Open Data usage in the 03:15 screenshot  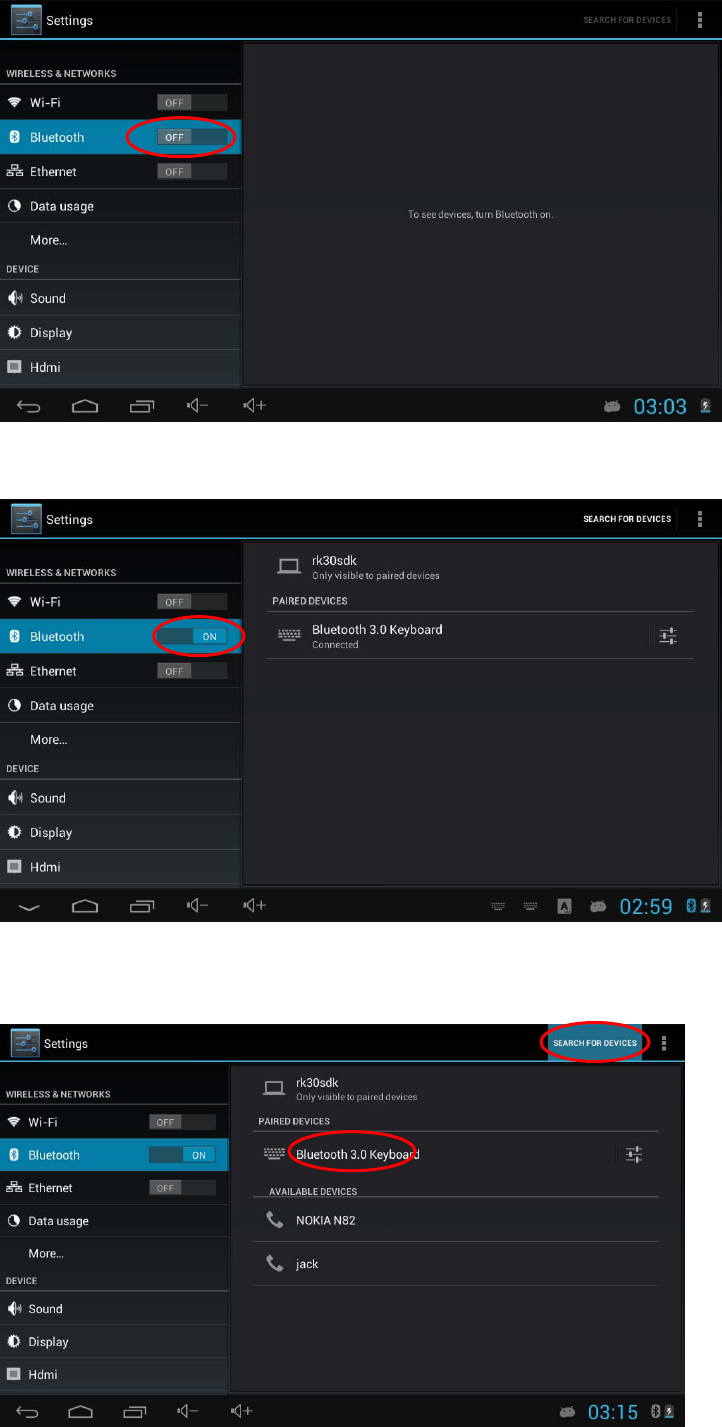click(114, 1221)
